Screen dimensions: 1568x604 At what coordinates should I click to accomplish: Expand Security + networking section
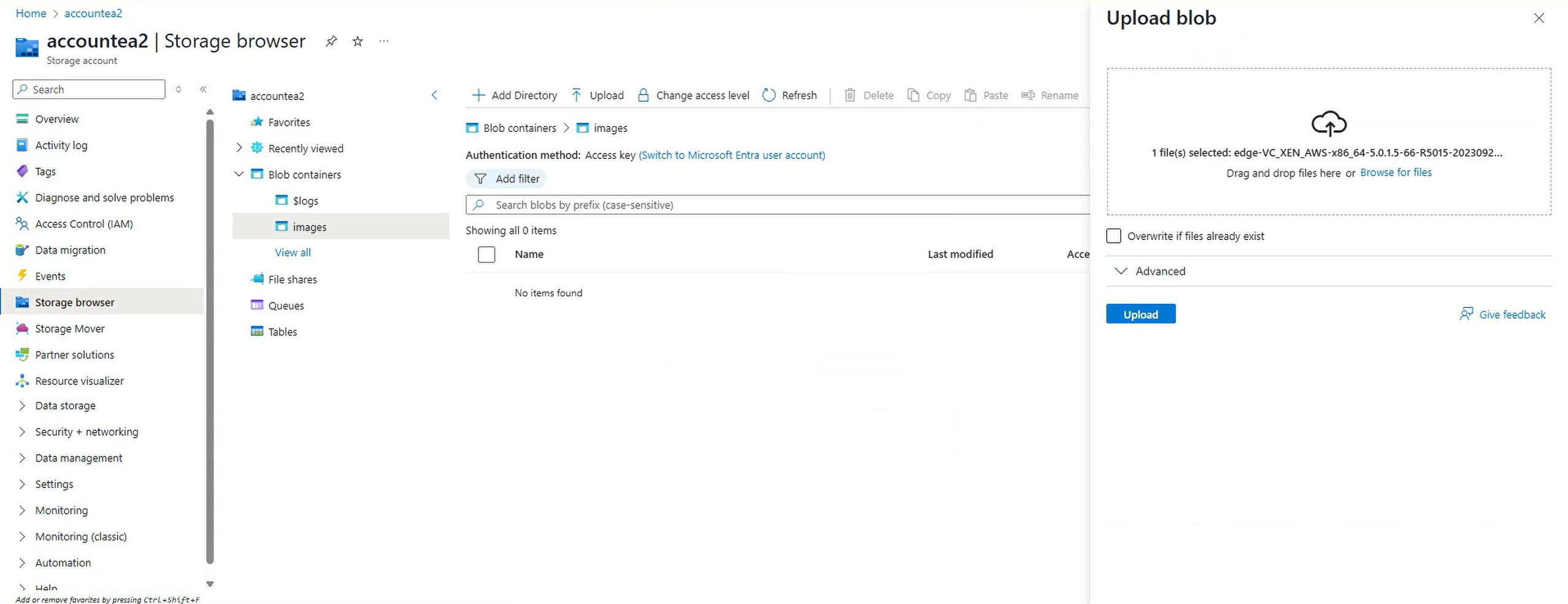[22, 432]
